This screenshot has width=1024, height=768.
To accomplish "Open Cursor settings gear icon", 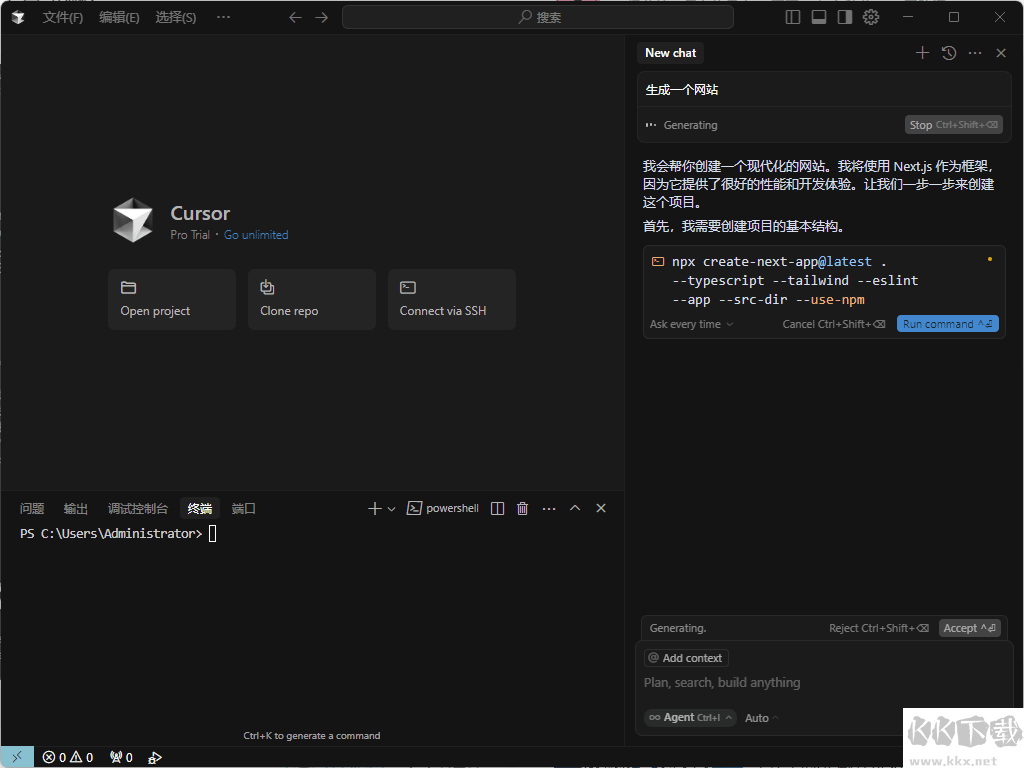I will (871, 17).
